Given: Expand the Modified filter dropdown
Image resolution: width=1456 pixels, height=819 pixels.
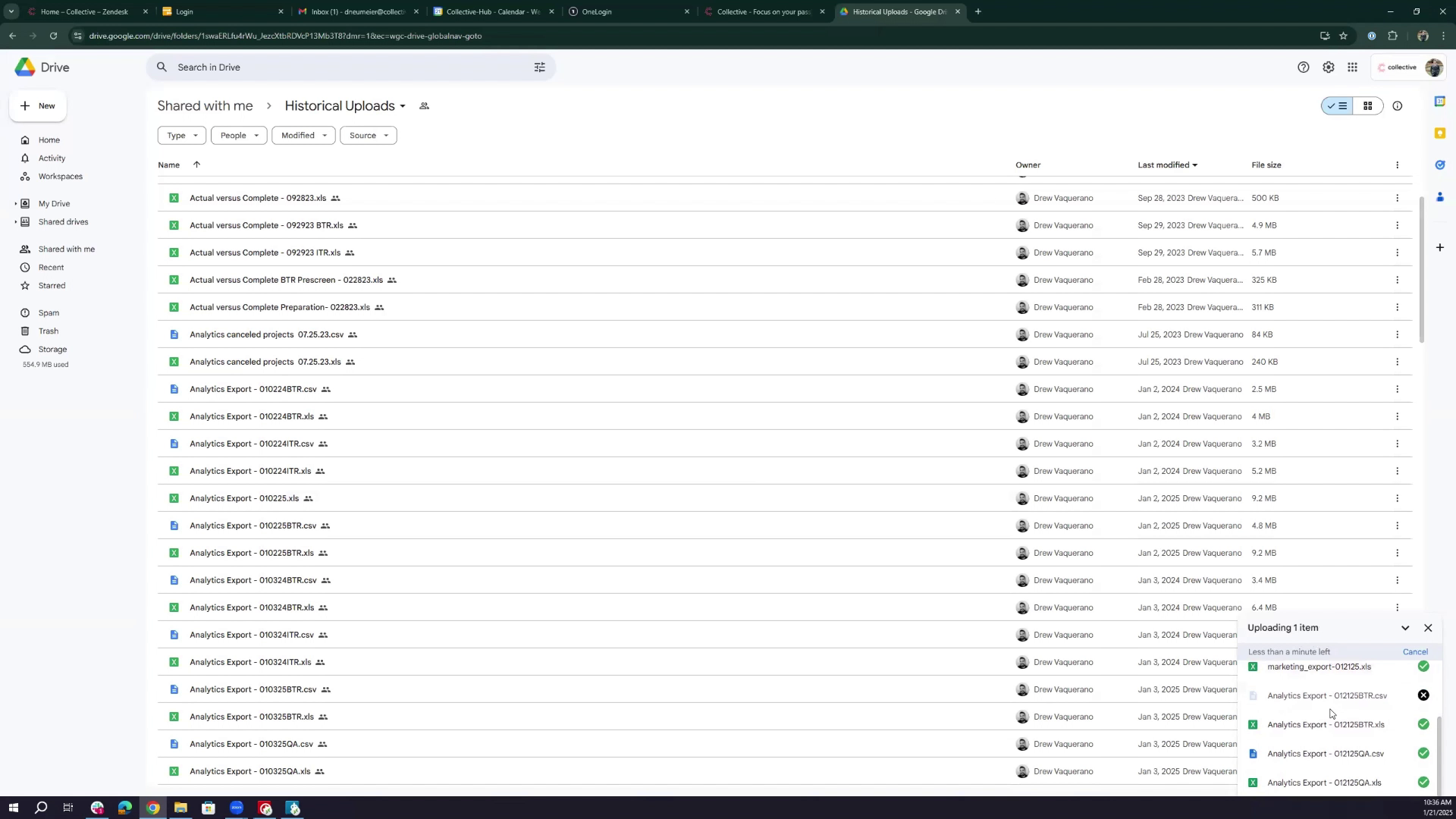Looking at the screenshot, I should click(x=303, y=136).
